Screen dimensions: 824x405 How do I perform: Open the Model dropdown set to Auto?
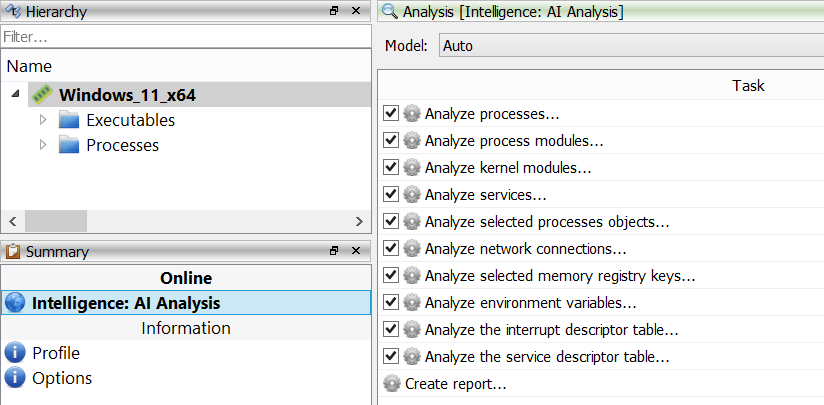[630, 46]
